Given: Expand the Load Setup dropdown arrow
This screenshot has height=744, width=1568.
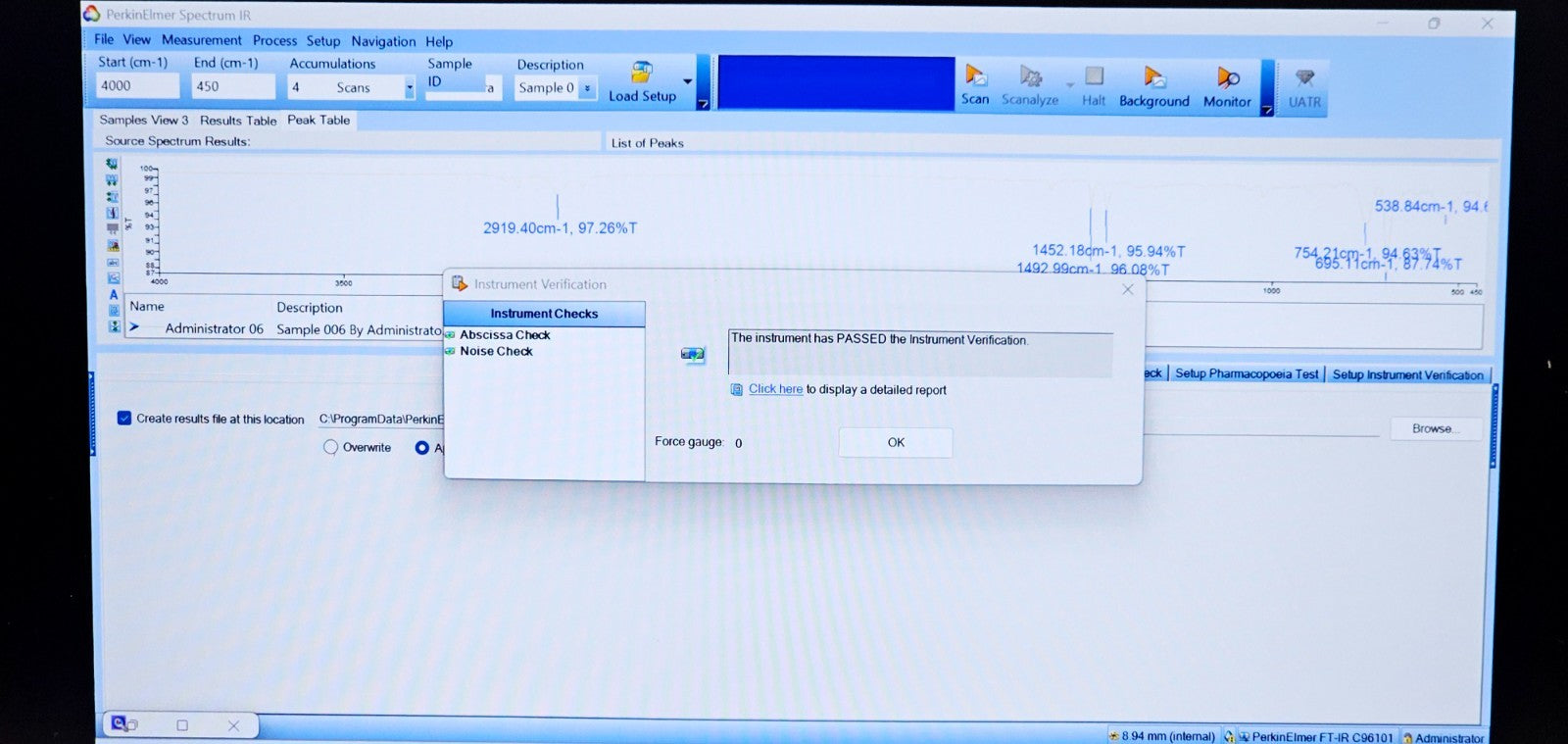Looking at the screenshot, I should pos(687,82).
